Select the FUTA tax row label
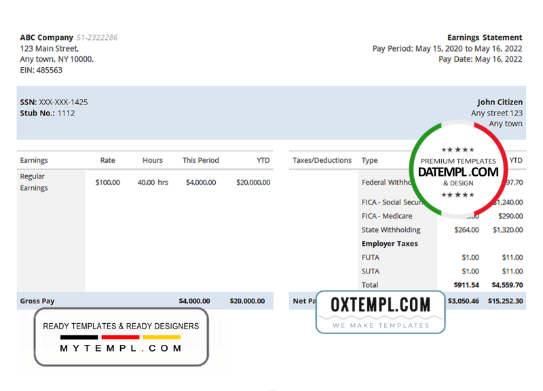543x391 pixels. coord(370,258)
